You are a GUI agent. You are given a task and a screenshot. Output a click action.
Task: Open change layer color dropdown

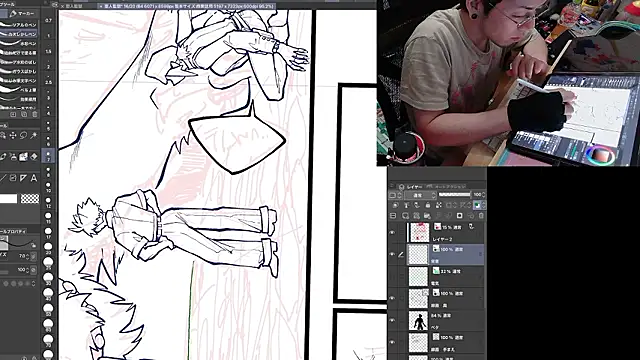[x=484, y=205]
